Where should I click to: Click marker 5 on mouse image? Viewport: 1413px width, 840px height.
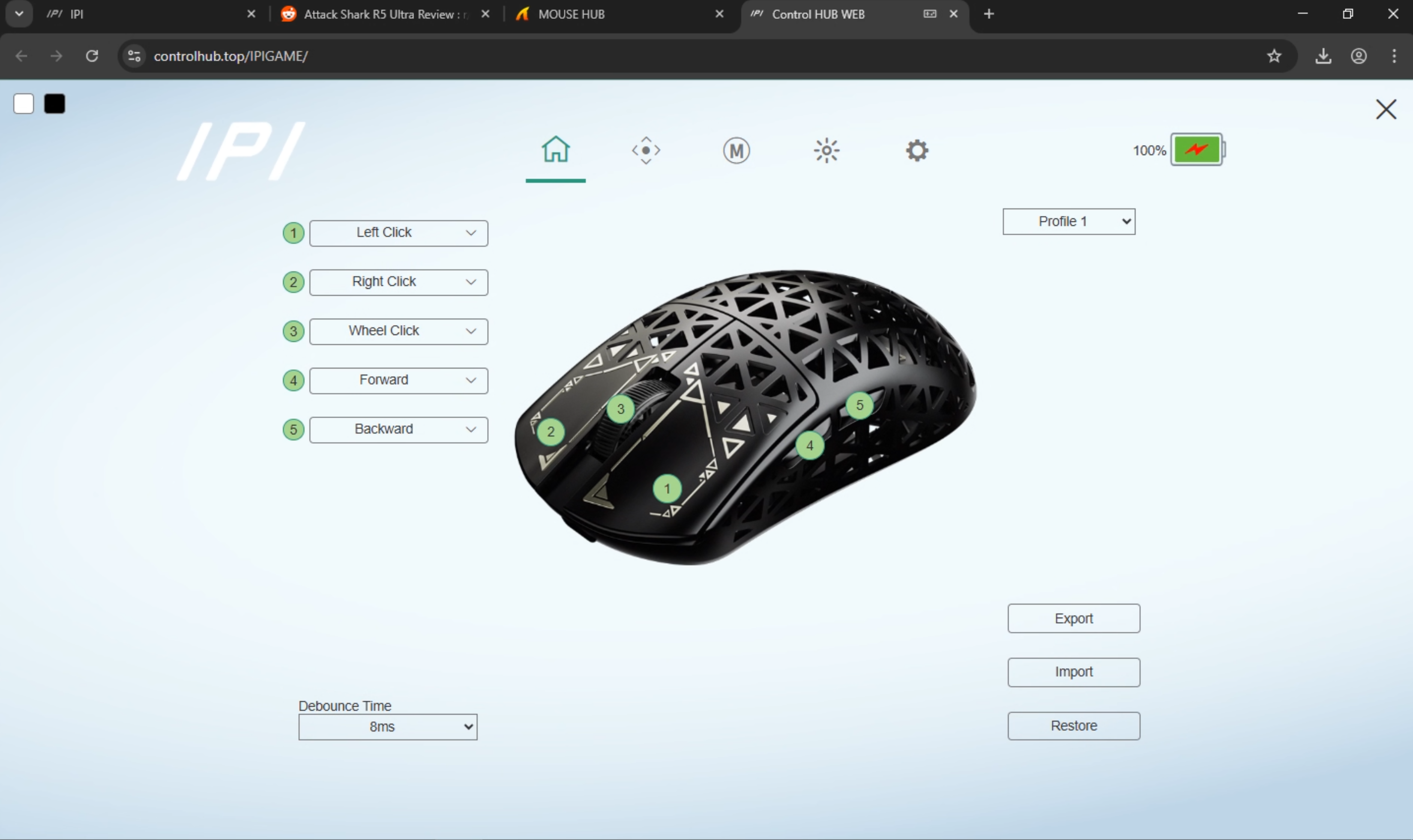tap(859, 405)
